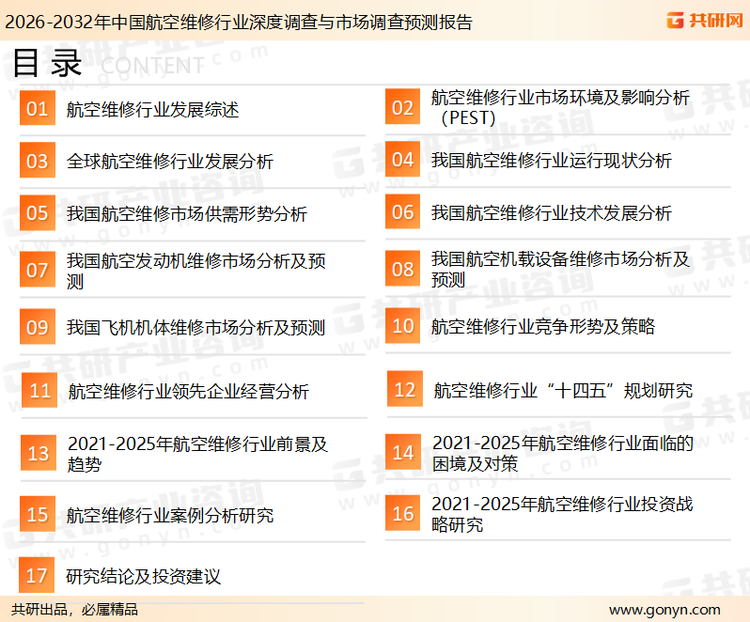Select the orange 02 number box

click(x=403, y=107)
